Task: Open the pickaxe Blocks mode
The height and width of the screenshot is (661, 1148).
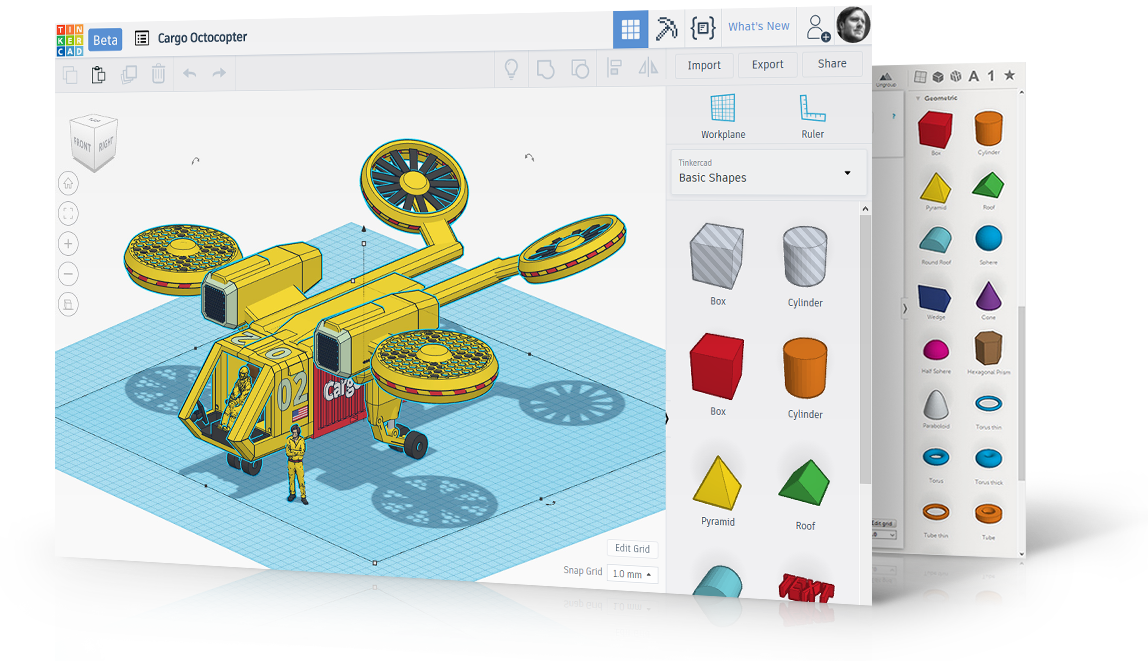Action: pos(666,29)
